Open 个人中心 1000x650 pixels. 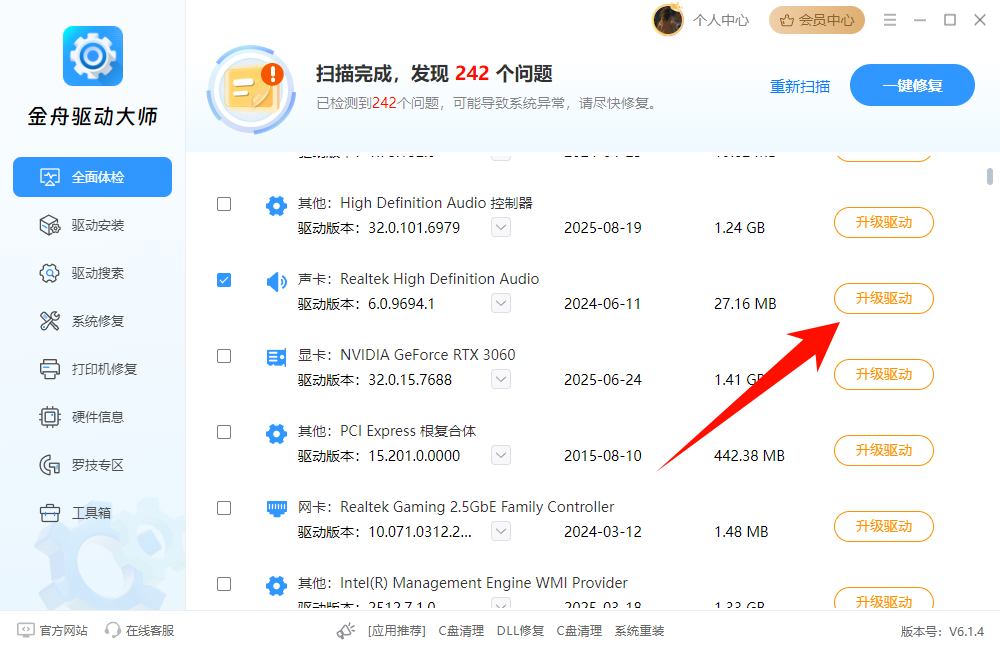point(721,20)
